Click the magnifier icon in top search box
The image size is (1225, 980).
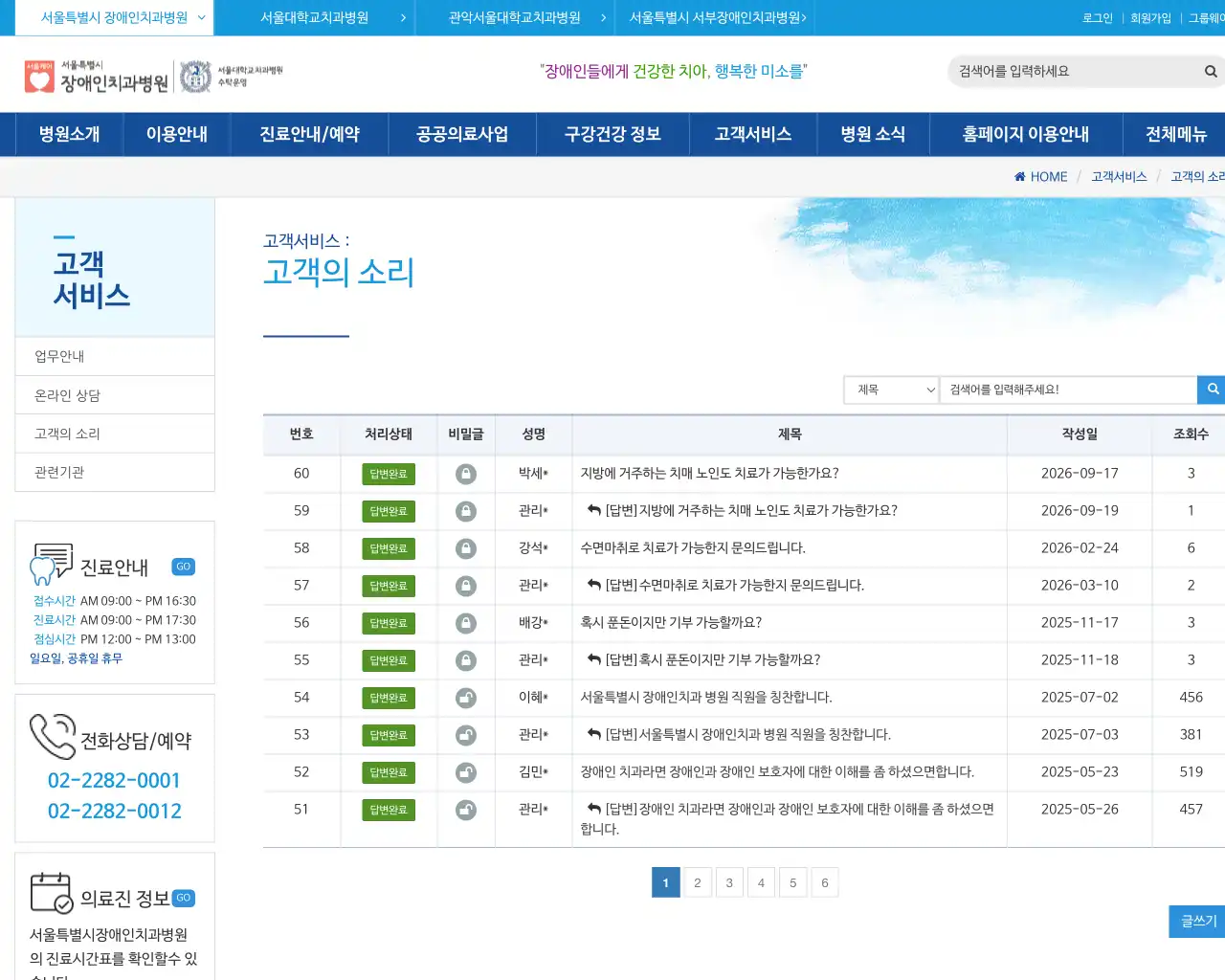click(1211, 71)
